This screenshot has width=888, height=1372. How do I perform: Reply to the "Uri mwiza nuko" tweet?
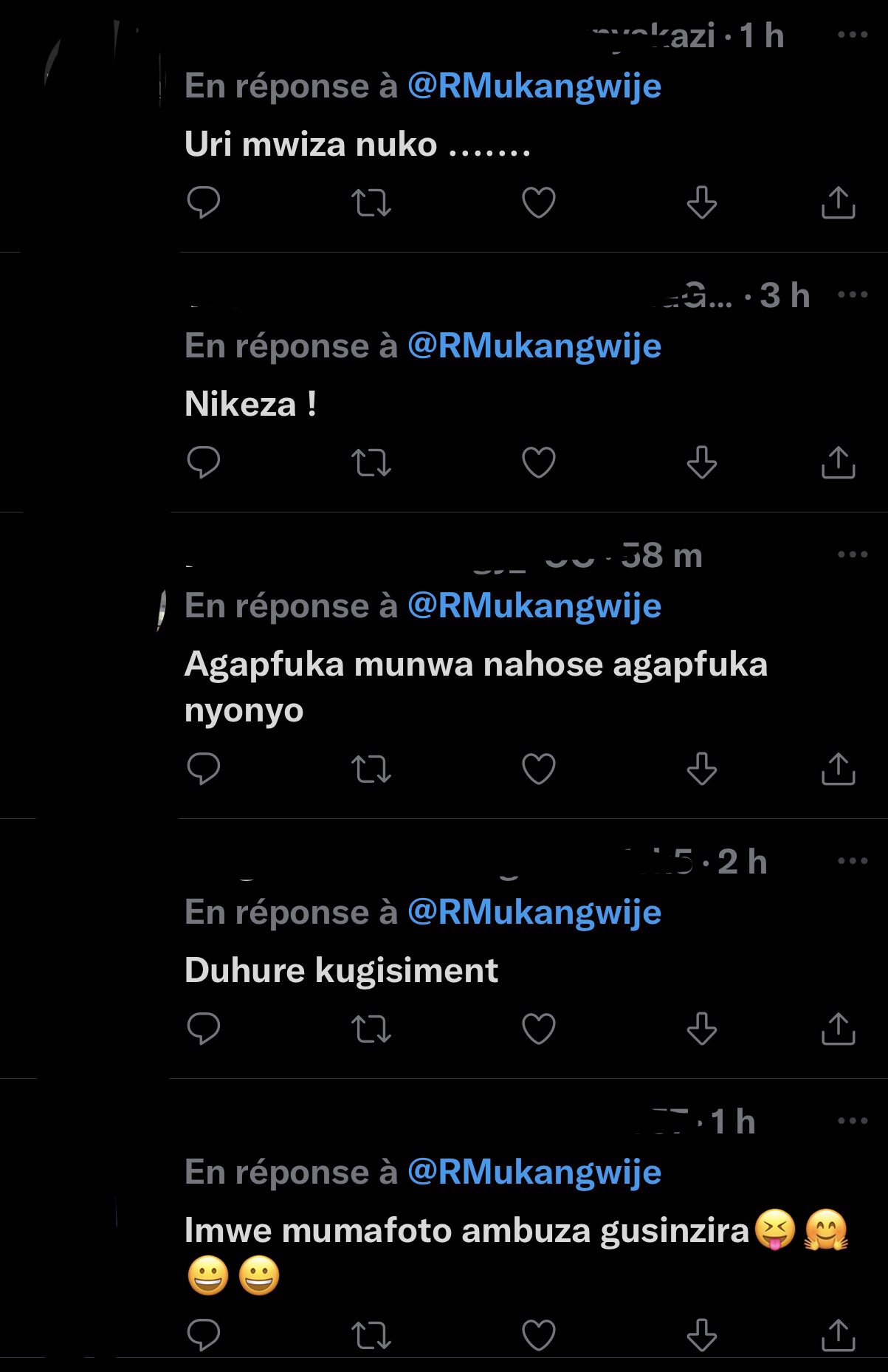tap(204, 202)
